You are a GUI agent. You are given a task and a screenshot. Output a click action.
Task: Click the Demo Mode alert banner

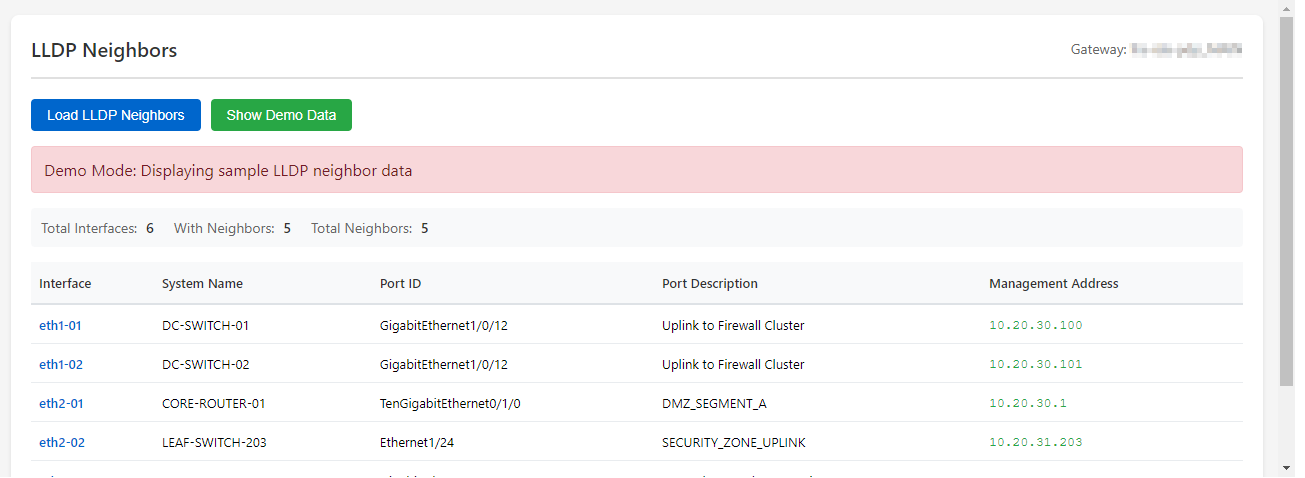point(636,170)
